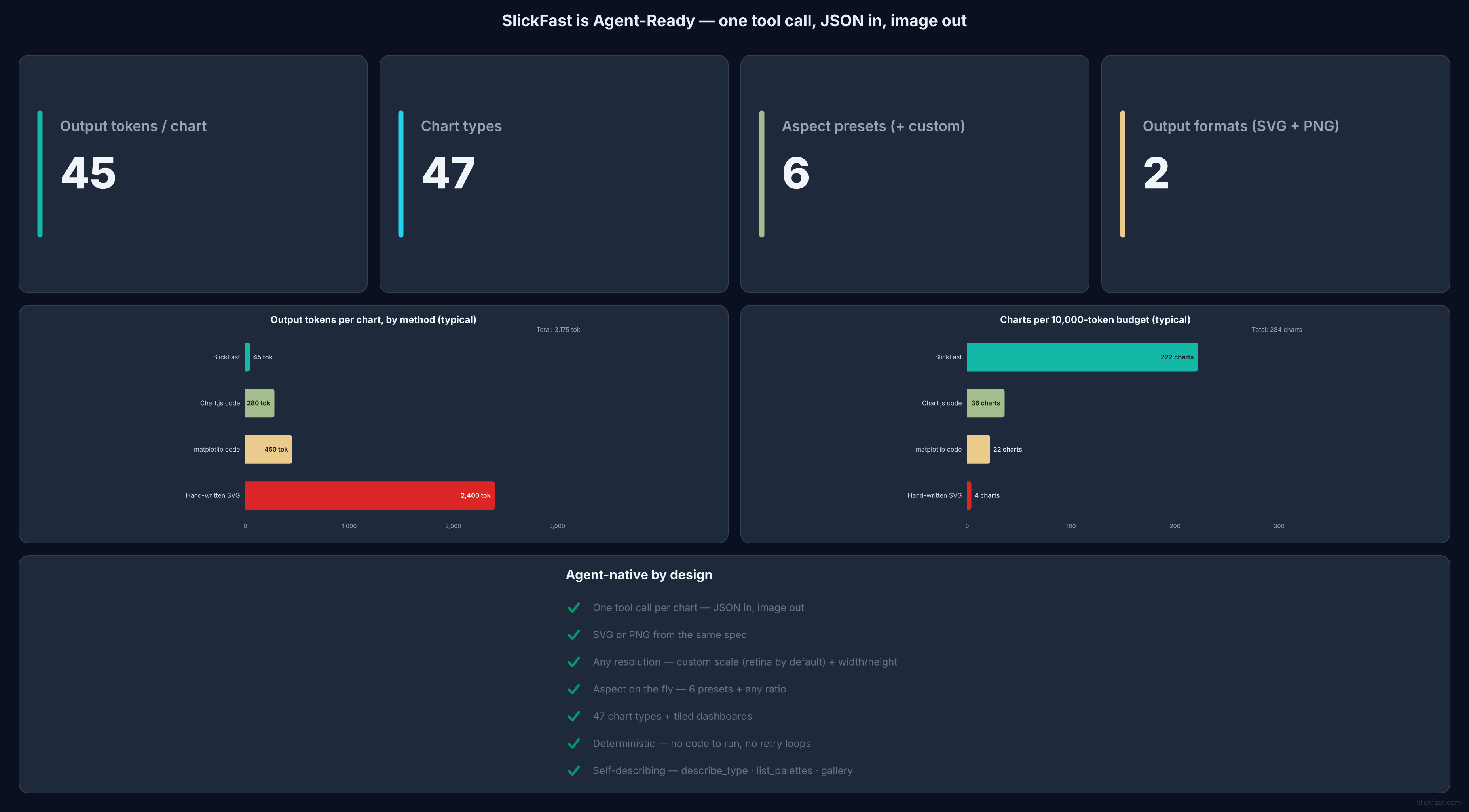Click the cyan accent bar on Chart types card
This screenshot has width=1469, height=812.
coord(401,174)
